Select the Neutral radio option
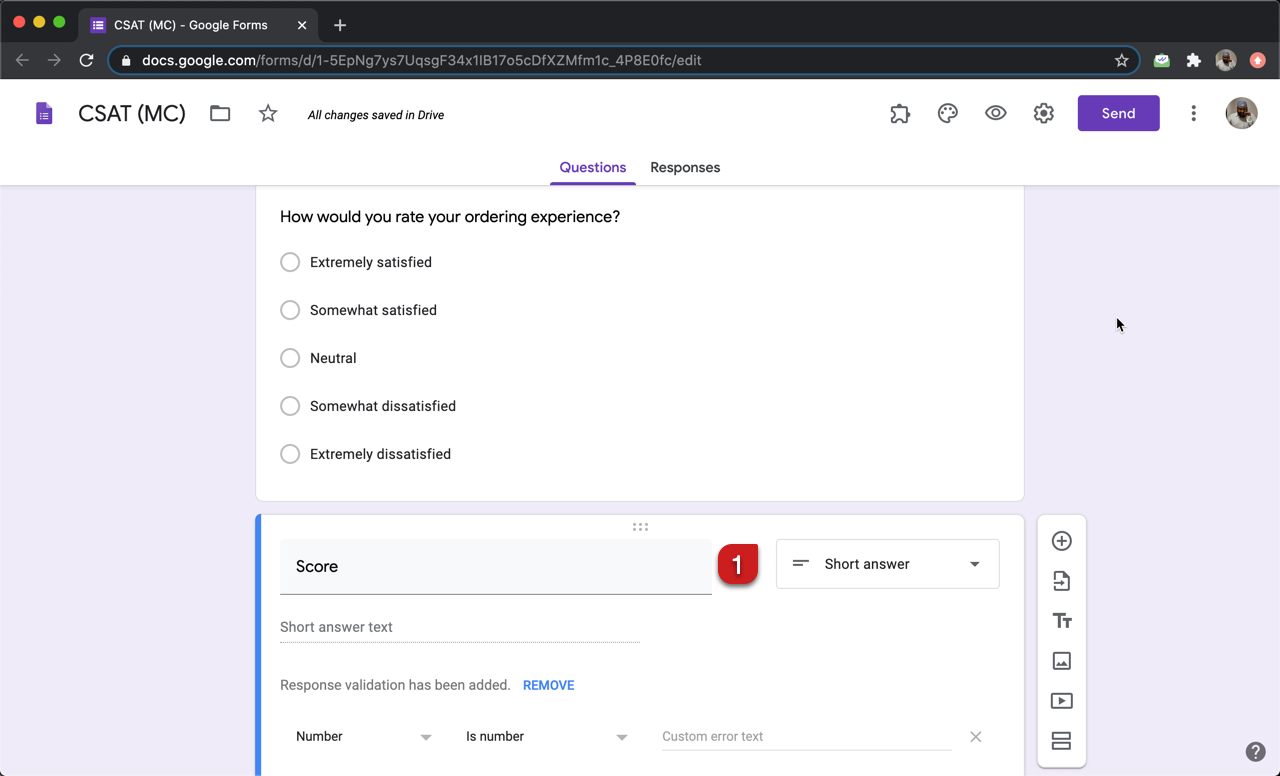This screenshot has width=1280, height=776. click(290, 358)
